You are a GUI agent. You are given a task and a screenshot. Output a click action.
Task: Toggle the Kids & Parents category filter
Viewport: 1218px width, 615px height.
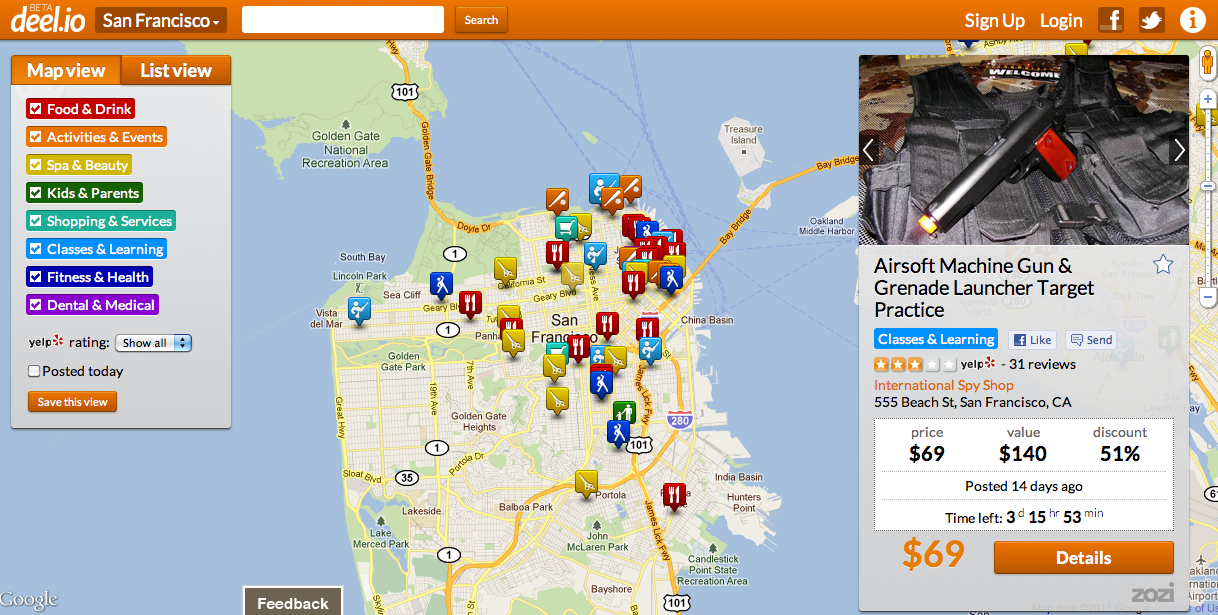(85, 193)
